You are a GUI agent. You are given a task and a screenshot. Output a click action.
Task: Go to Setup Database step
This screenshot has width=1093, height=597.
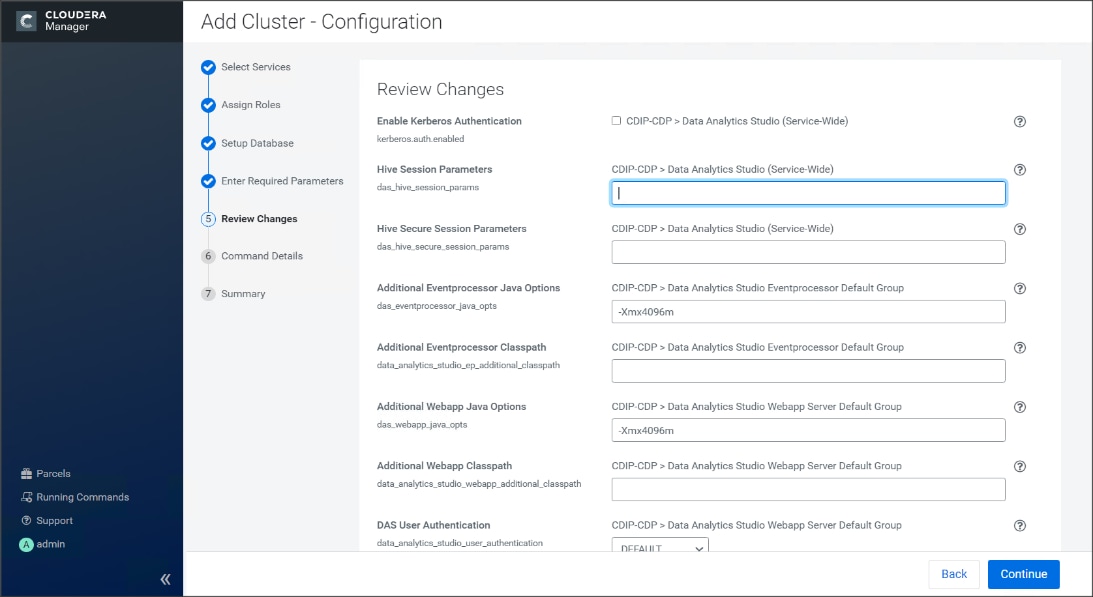point(257,143)
